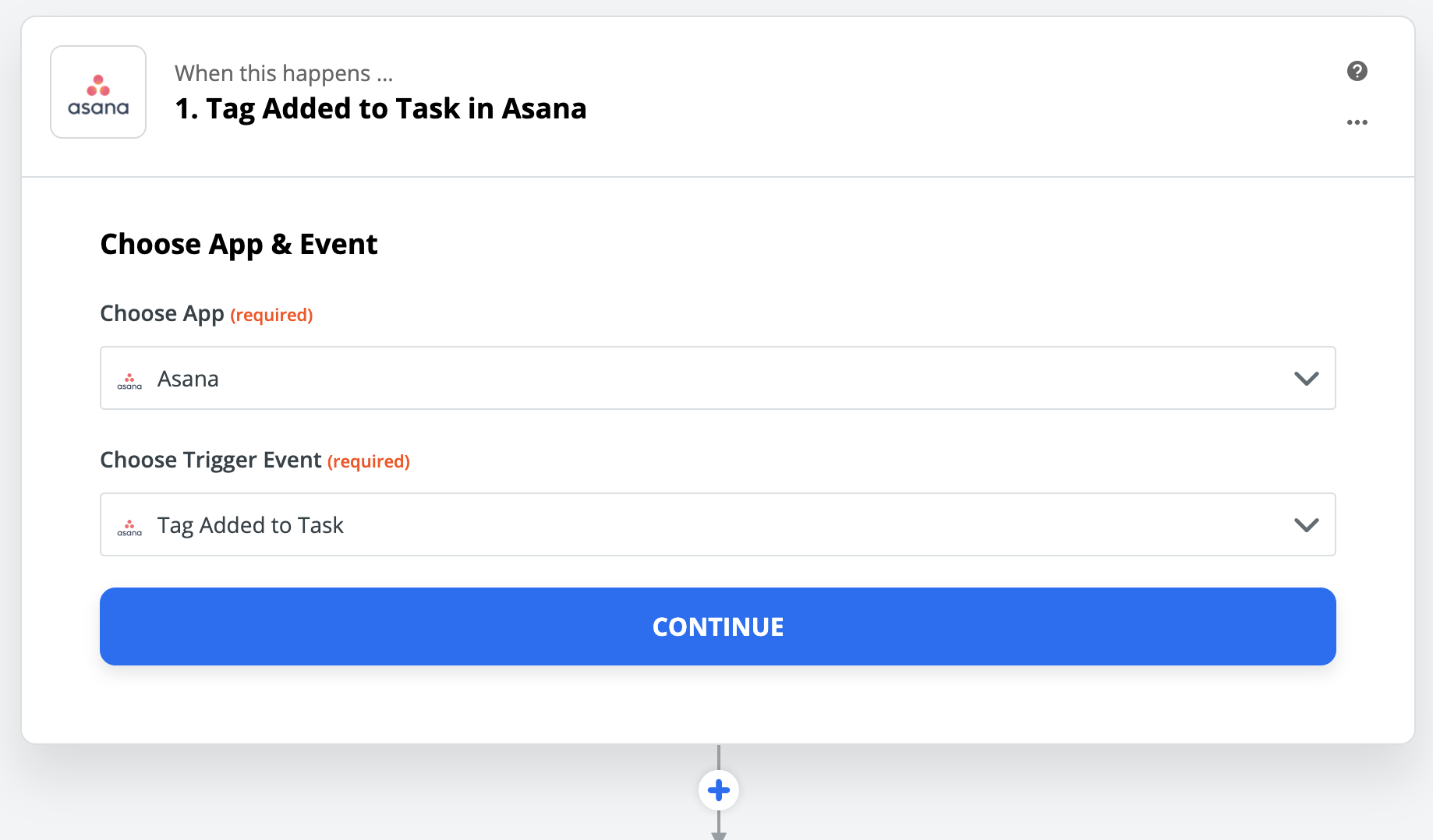
Task: Click the required label next to Choose App
Action: pos(271,314)
